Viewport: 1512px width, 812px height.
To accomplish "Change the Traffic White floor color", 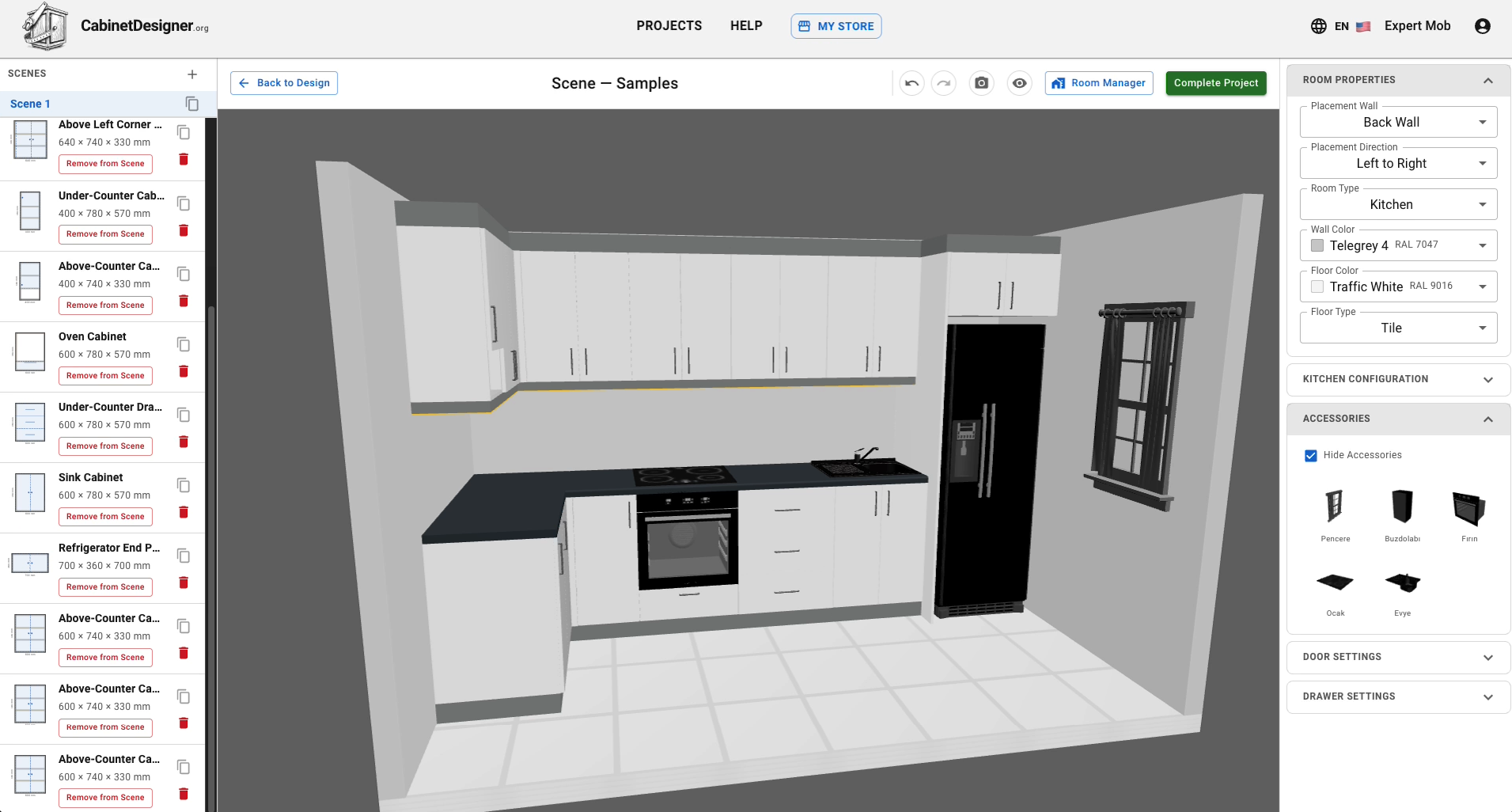I will pos(1398,286).
